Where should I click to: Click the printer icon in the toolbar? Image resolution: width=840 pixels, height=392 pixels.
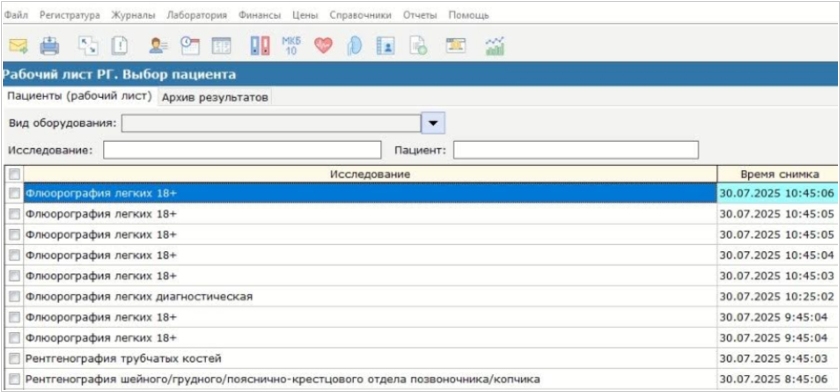(50, 46)
